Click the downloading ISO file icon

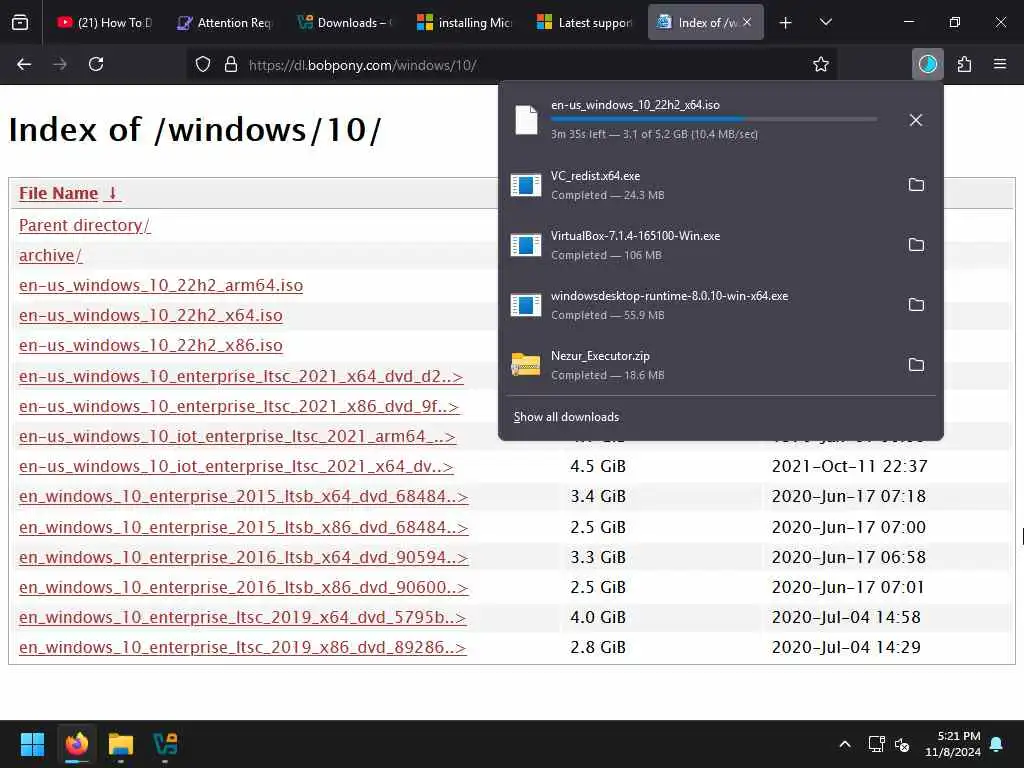526,120
